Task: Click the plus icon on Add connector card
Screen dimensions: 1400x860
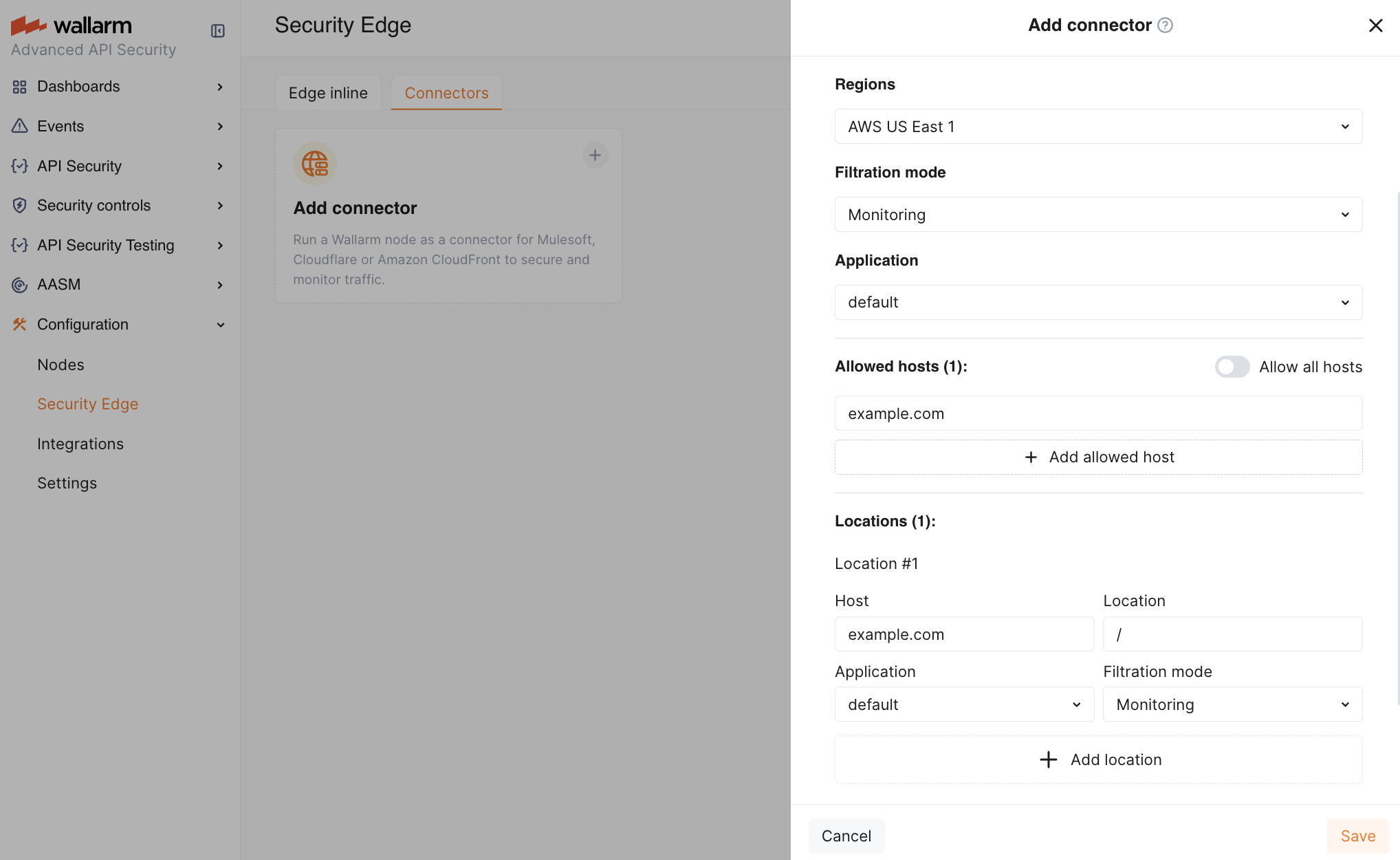Action: click(595, 155)
